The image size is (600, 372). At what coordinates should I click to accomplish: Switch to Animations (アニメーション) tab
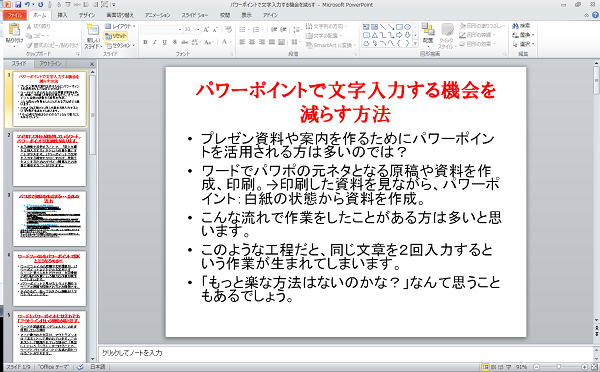pos(157,15)
